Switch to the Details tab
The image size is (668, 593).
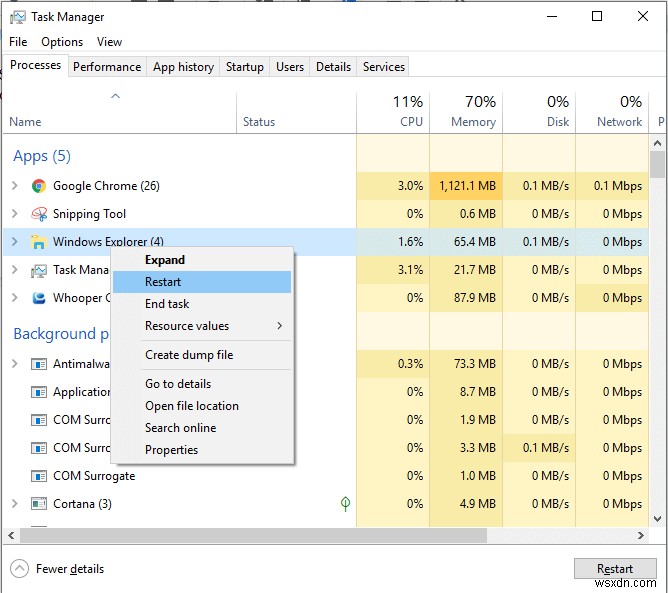333,67
